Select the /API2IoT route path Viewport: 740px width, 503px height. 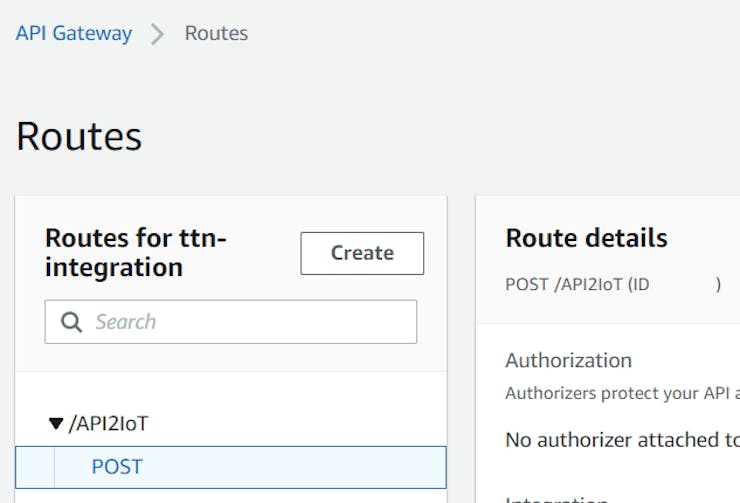[108, 424]
